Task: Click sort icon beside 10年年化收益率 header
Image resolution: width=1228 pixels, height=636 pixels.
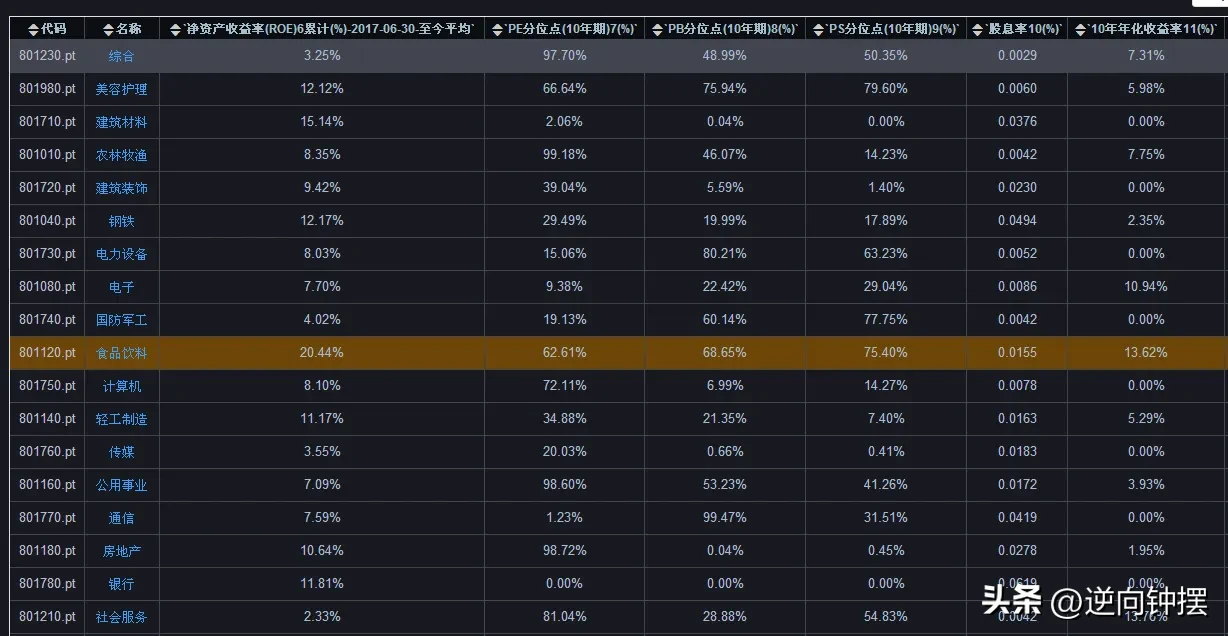Action: (1081, 30)
